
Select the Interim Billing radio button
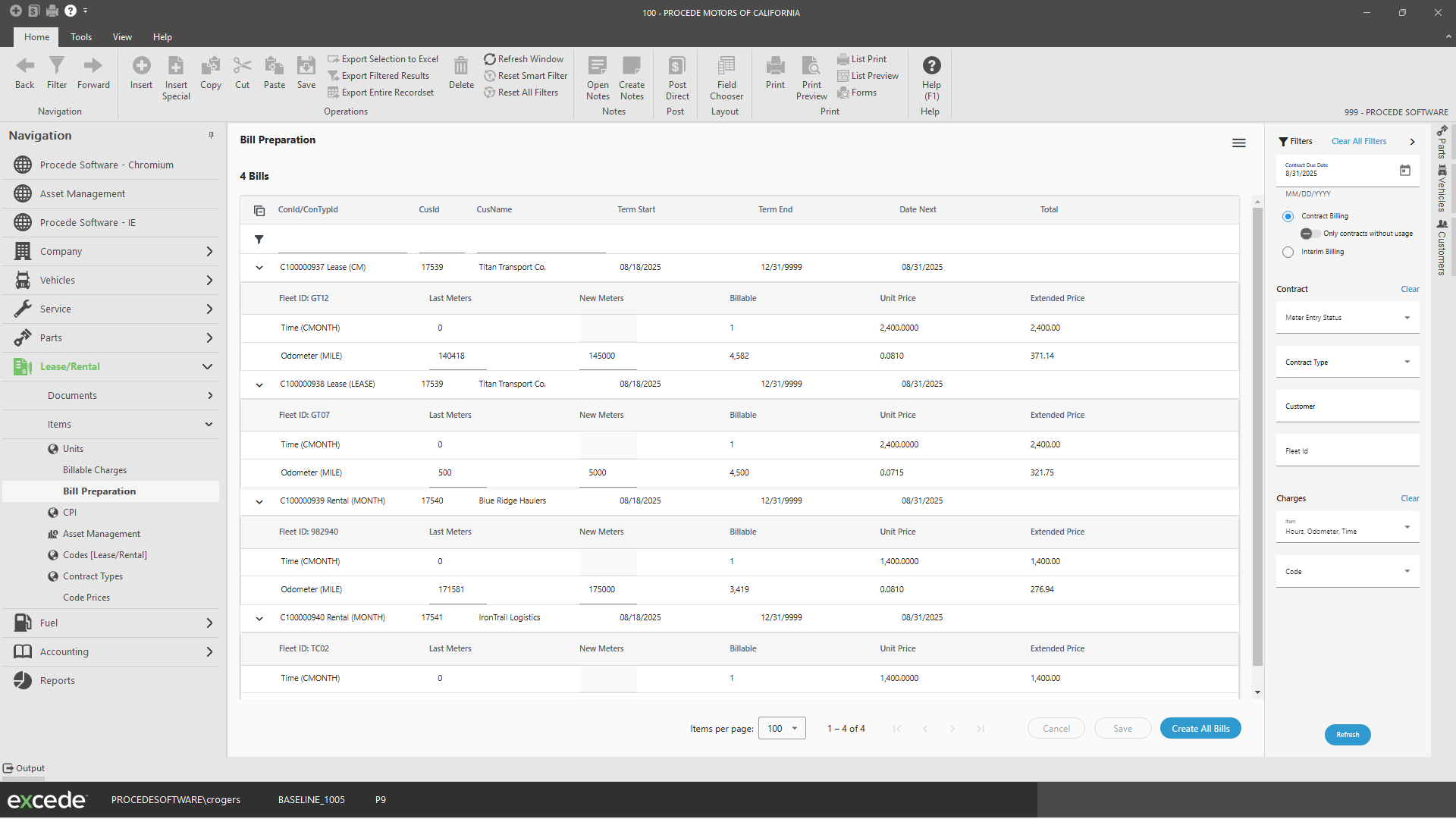click(x=1288, y=252)
